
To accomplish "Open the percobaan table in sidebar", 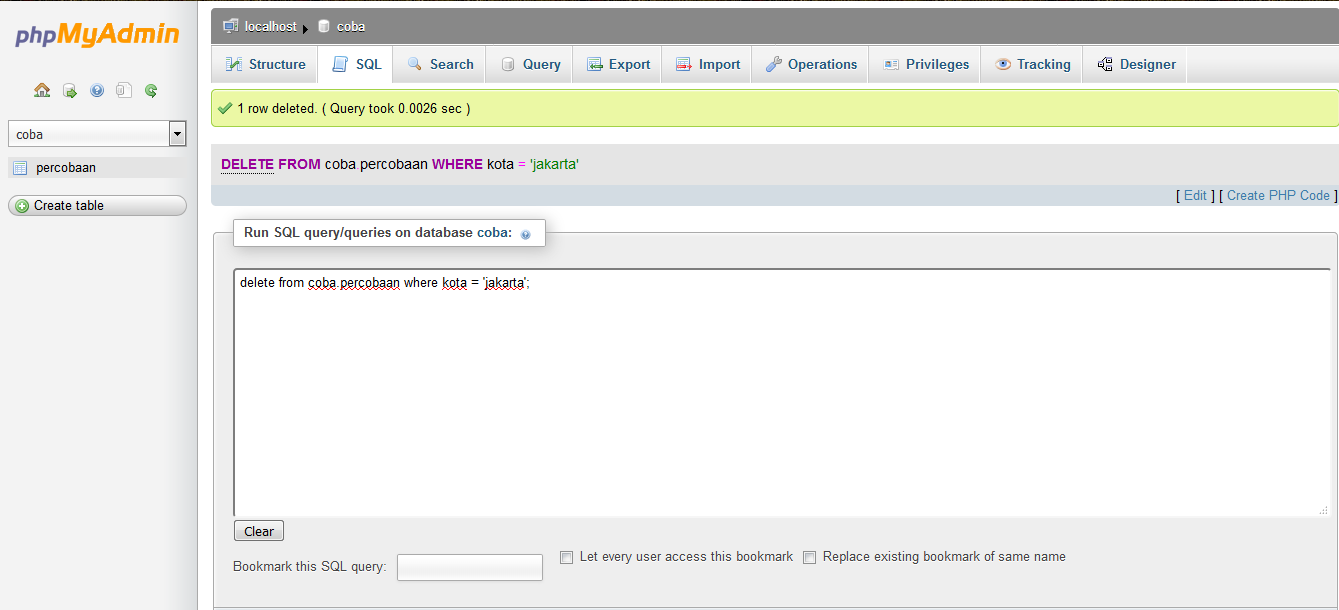I will [66, 168].
